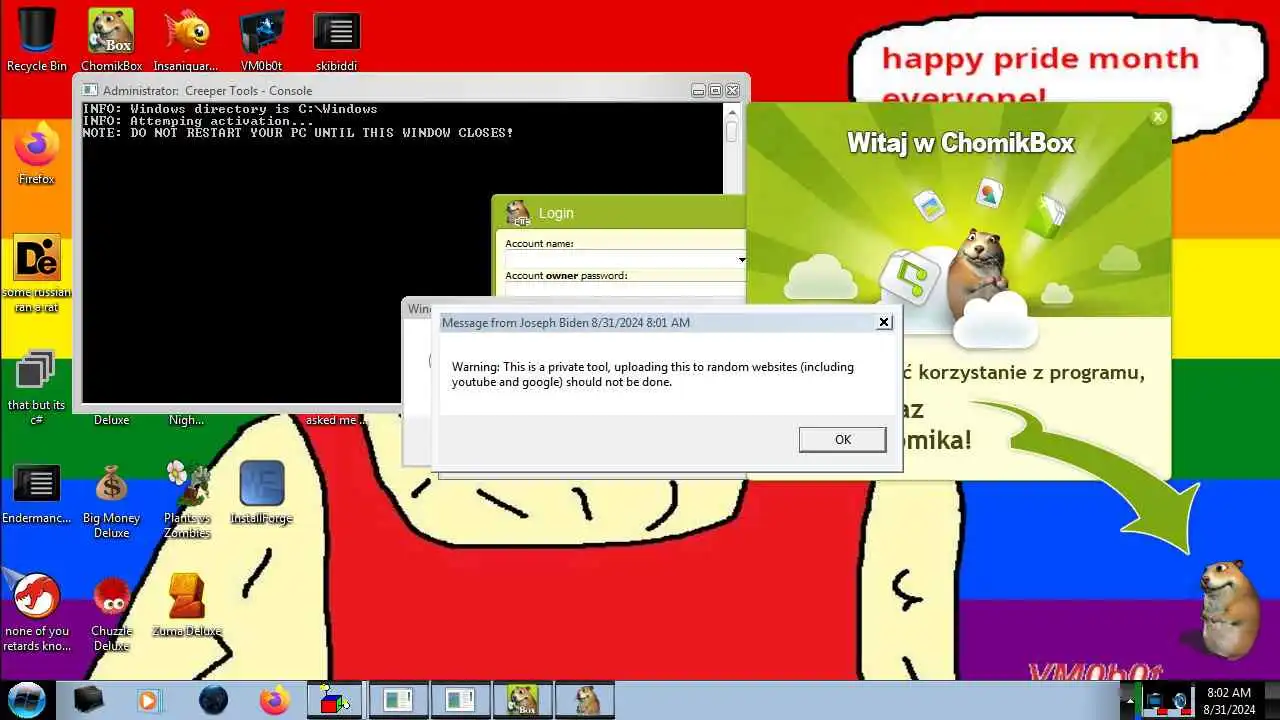1280x720 pixels.
Task: Minimize the Creeper Tools console window
Action: pos(699,90)
